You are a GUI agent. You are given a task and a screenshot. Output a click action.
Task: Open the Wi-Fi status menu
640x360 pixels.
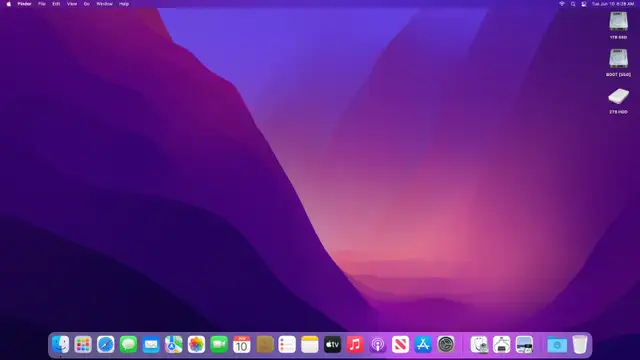tap(562, 4)
